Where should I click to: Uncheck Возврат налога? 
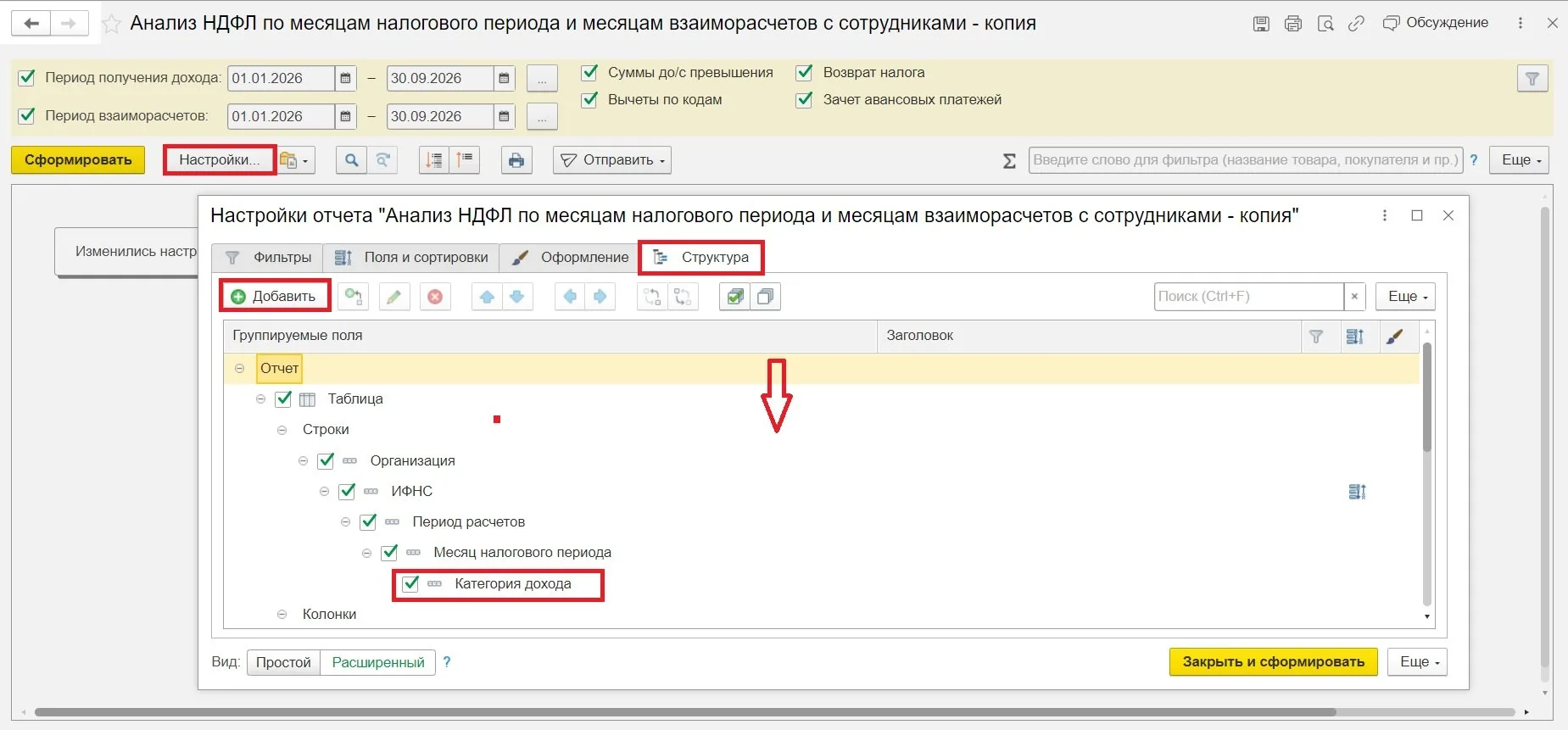(805, 72)
